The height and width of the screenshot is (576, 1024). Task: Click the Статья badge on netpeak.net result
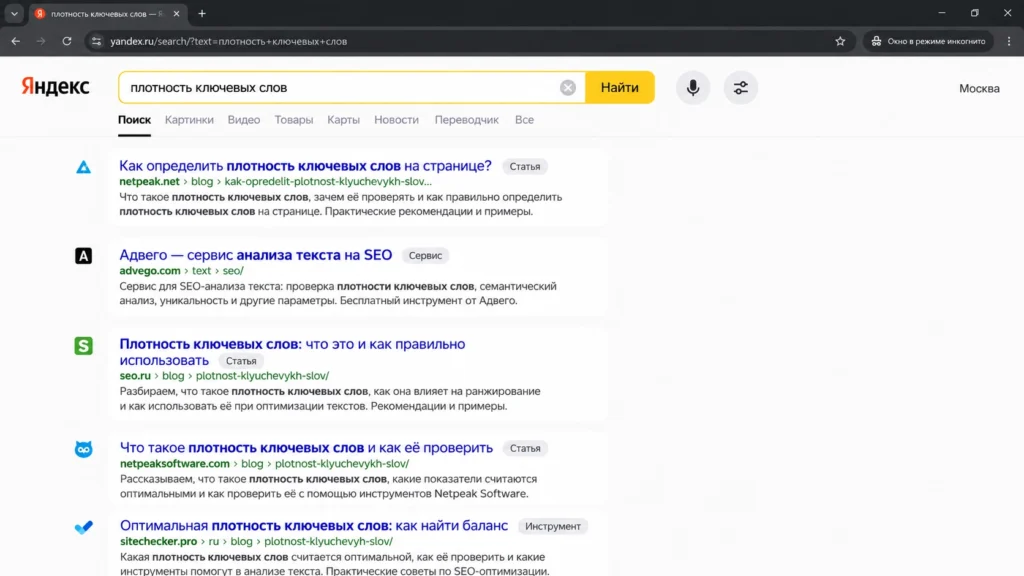coord(525,167)
